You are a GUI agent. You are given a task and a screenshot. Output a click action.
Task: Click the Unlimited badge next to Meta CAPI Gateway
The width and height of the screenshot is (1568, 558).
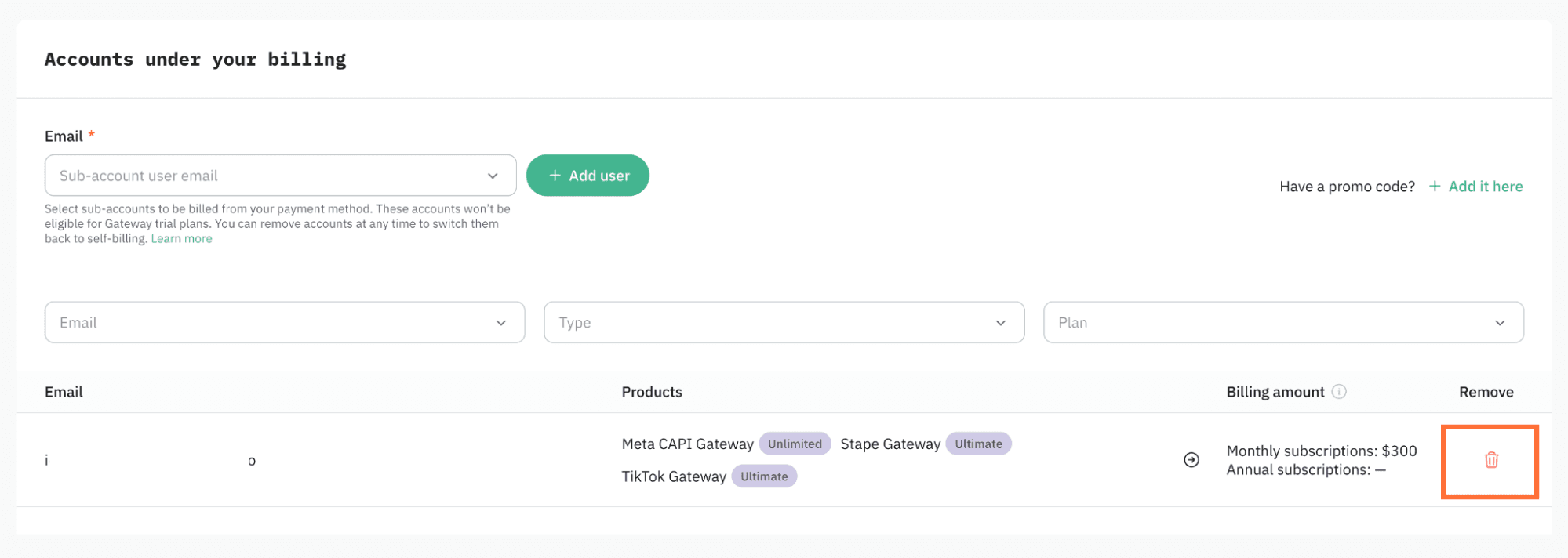795,444
